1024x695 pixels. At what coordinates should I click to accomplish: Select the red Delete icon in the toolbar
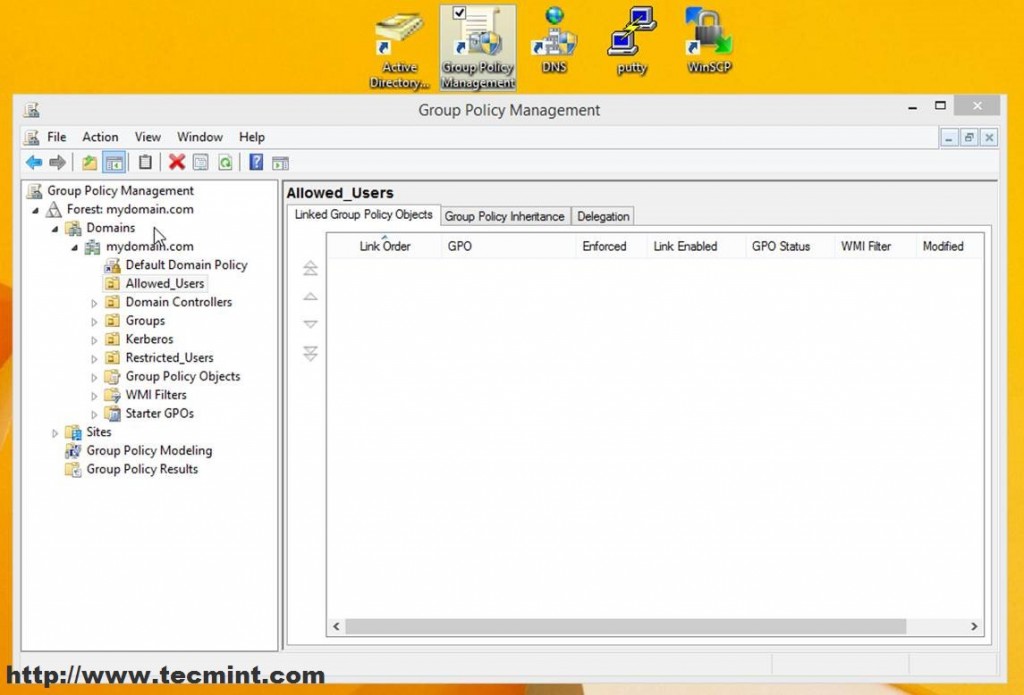point(175,161)
